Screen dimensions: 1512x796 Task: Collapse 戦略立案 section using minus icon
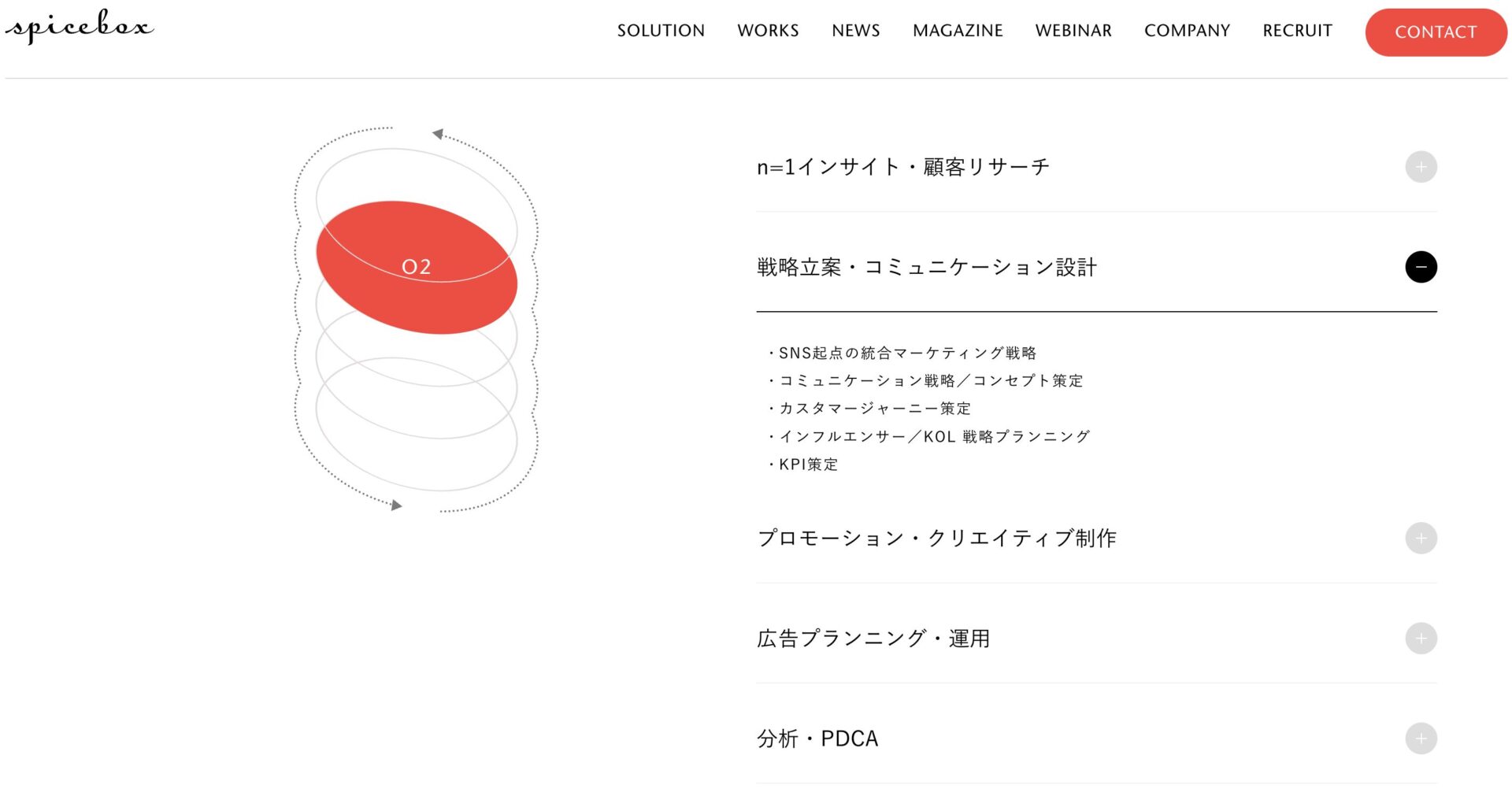click(x=1421, y=267)
